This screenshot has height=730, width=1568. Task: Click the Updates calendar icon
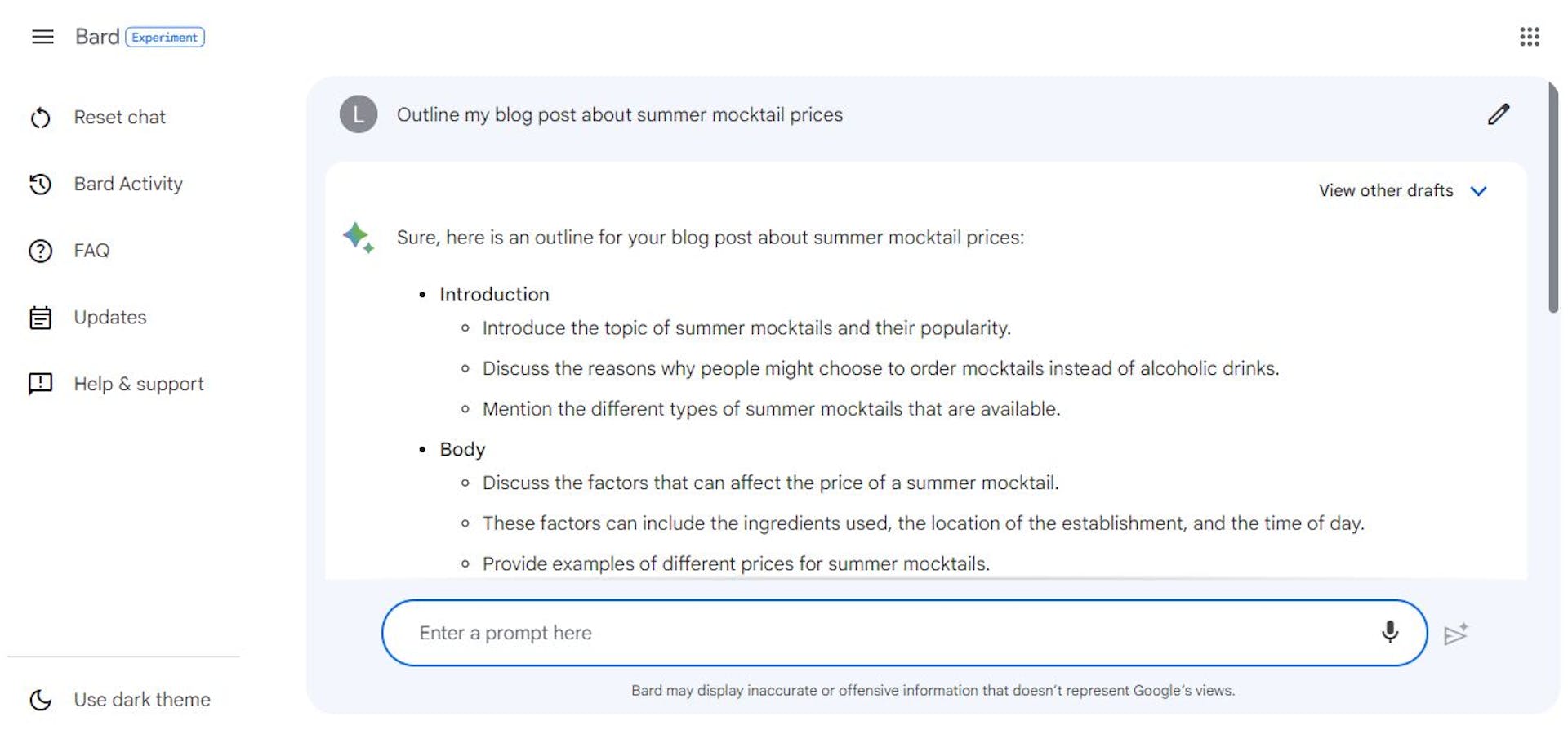pos(41,318)
